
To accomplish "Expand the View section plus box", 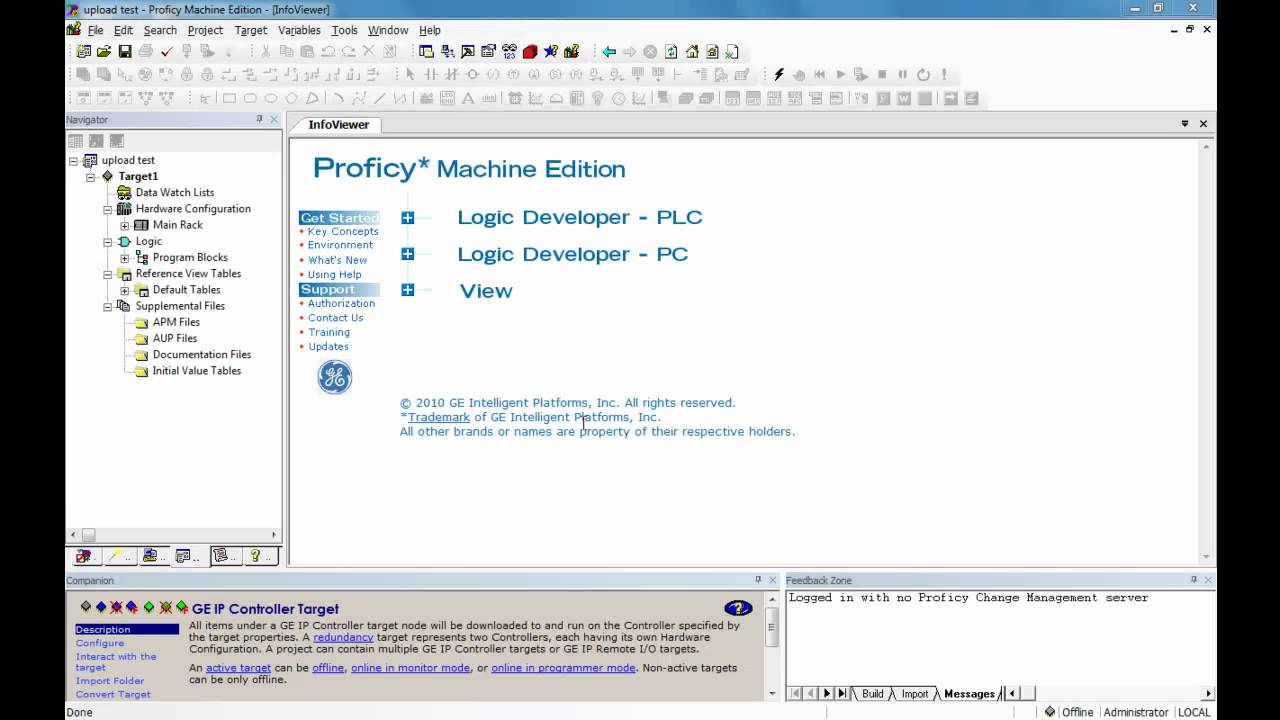I will click(407, 290).
